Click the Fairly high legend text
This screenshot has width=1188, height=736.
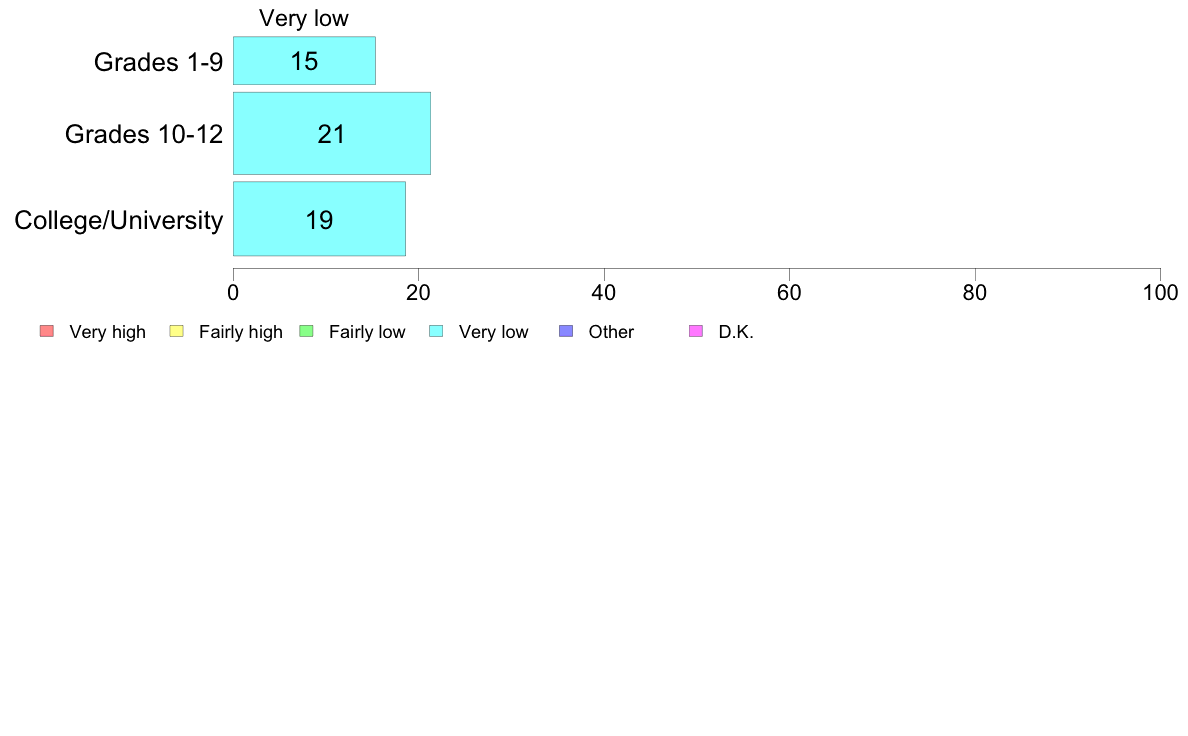tap(241, 332)
